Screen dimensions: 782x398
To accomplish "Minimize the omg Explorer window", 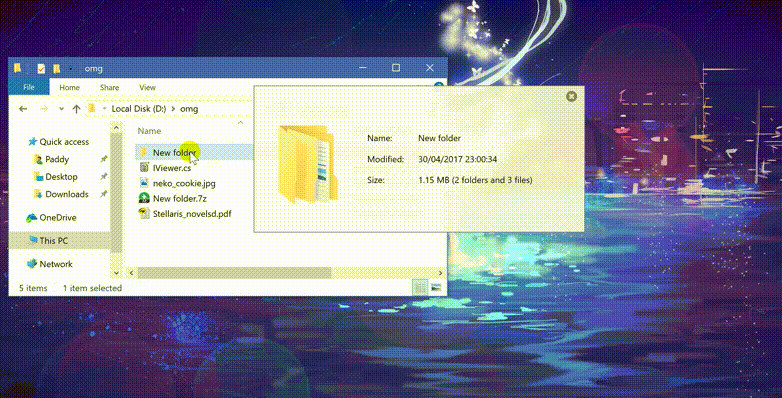I will pyautogui.click(x=363, y=68).
